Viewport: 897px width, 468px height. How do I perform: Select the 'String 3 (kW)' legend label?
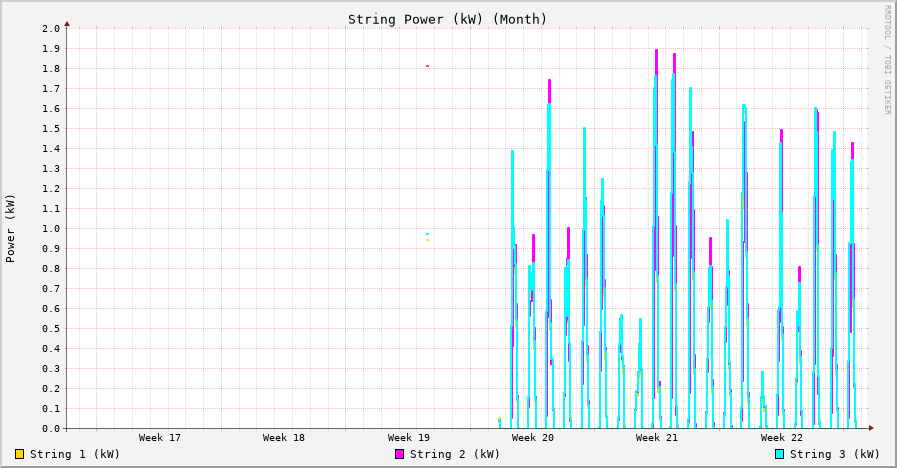click(835, 454)
